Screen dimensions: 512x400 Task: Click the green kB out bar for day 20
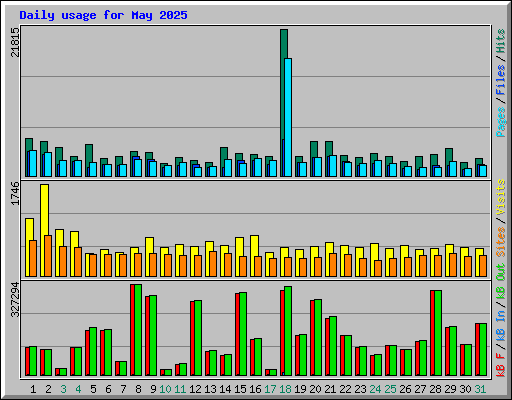(x=318, y=337)
